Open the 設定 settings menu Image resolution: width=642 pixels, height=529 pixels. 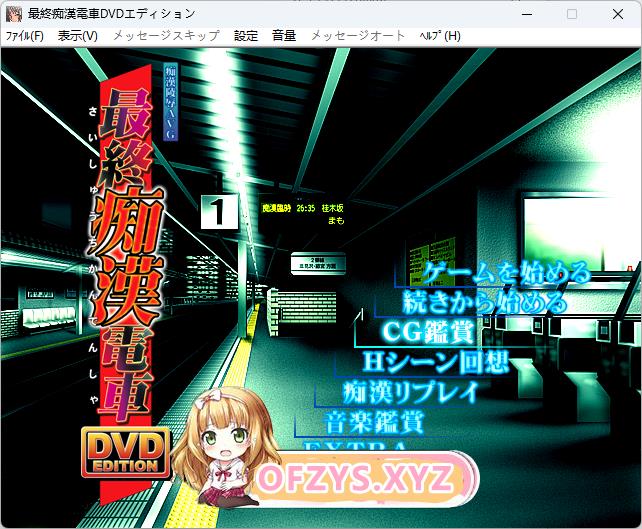[246, 35]
